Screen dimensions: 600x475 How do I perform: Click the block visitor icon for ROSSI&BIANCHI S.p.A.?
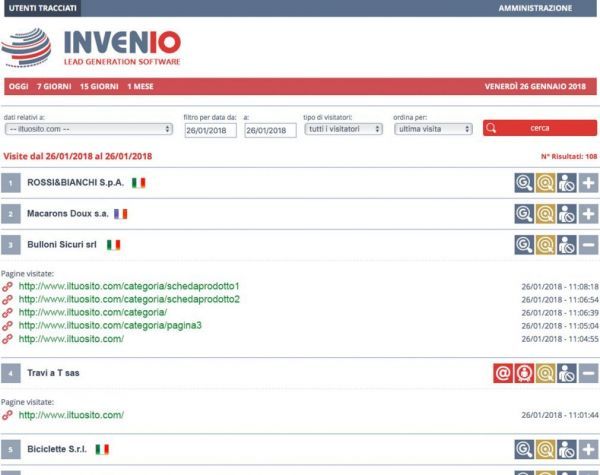point(567,183)
